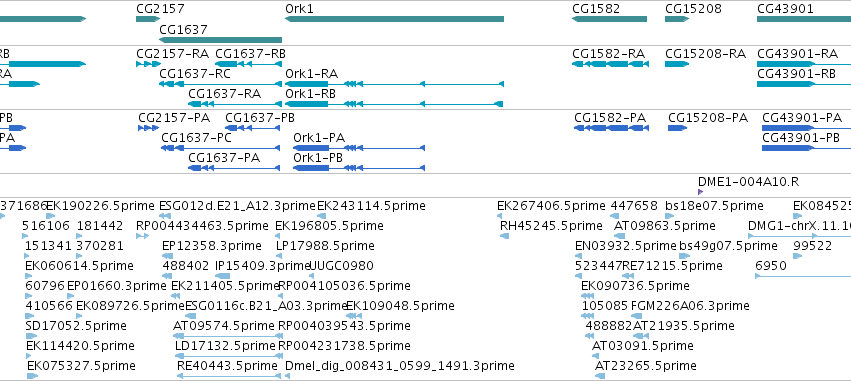Select the CG1582 gene bar
Viewport: 851px width, 381px height.
(609, 19)
